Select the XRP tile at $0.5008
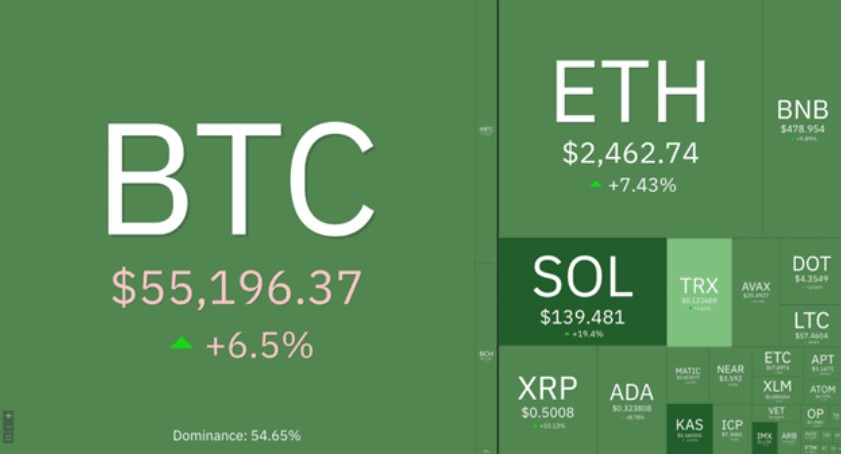This screenshot has width=844, height=457. tap(548, 400)
